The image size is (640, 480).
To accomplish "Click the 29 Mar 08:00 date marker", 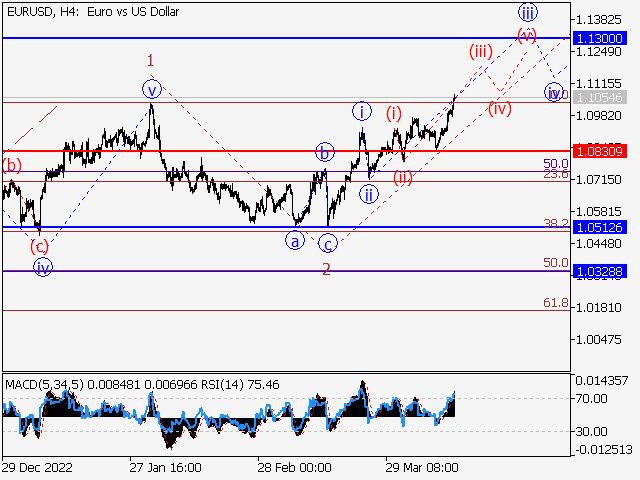I will pyautogui.click(x=422, y=467).
